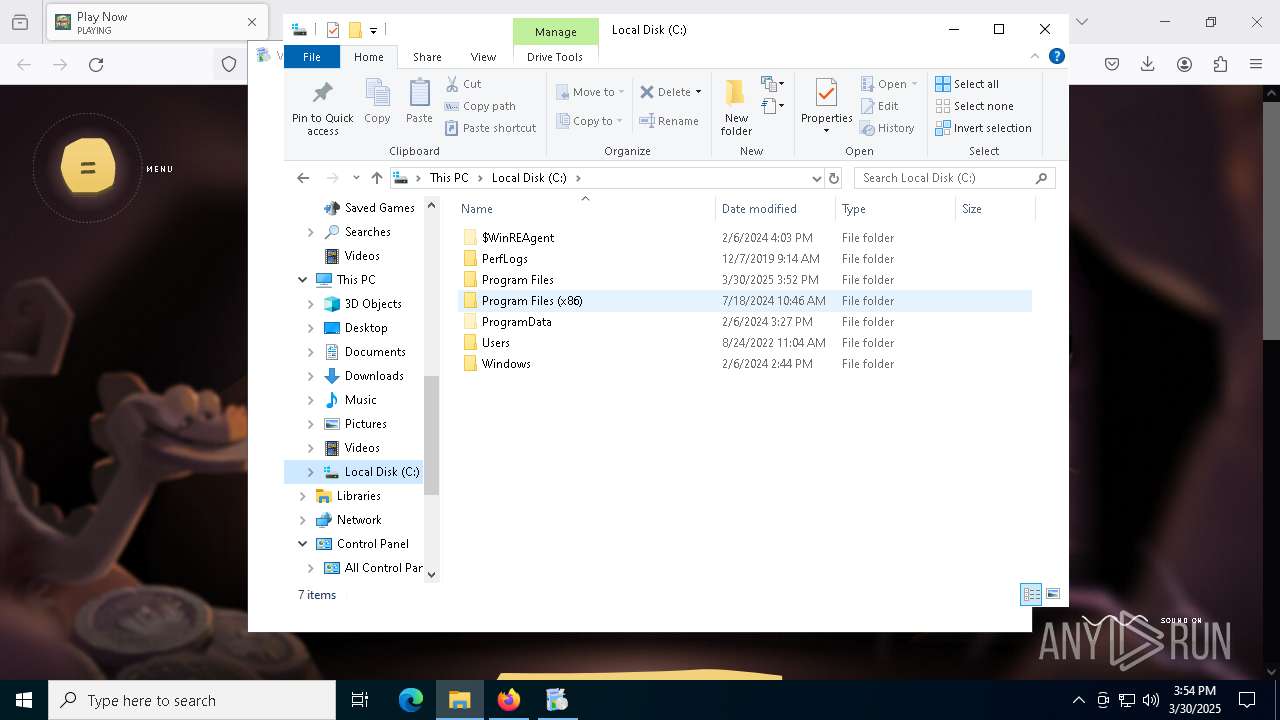1280x720 pixels.
Task: Open the Delete dropdown arrow
Action: [698, 92]
